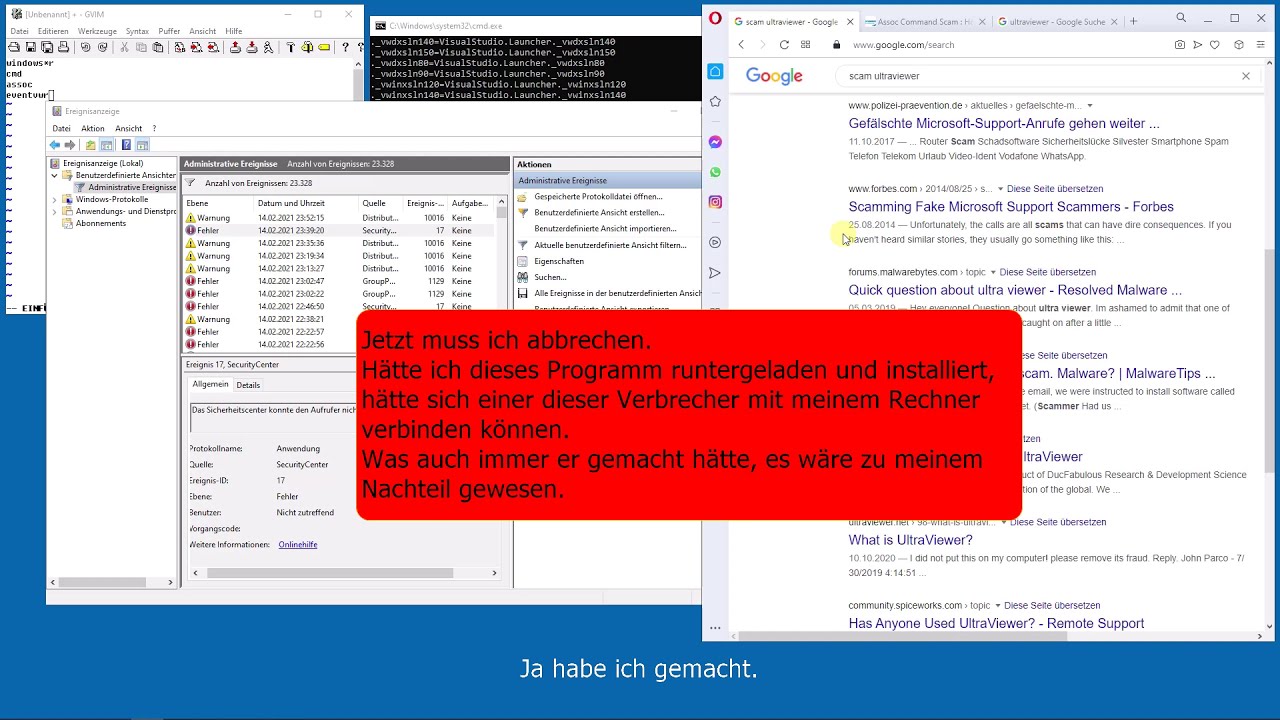This screenshot has width=1280, height=720.
Task: Click Suchen... in Aktionen pane
Action: (550, 277)
